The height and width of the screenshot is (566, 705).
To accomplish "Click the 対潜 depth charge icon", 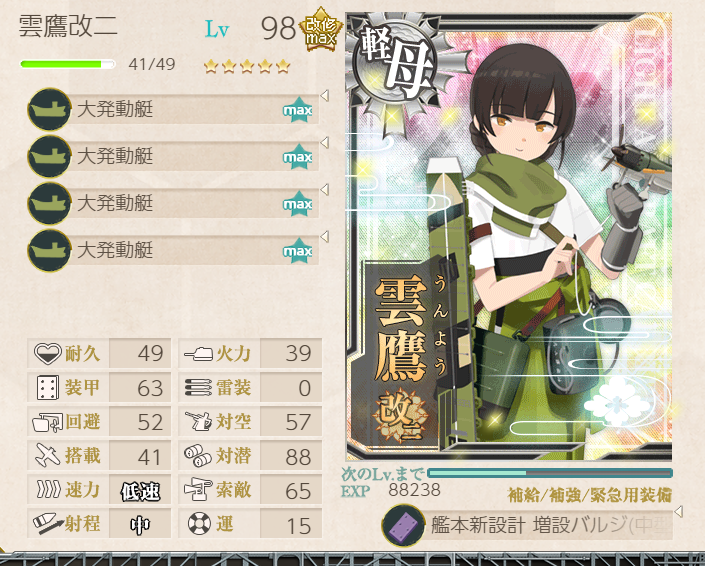I will pyautogui.click(x=198, y=455).
